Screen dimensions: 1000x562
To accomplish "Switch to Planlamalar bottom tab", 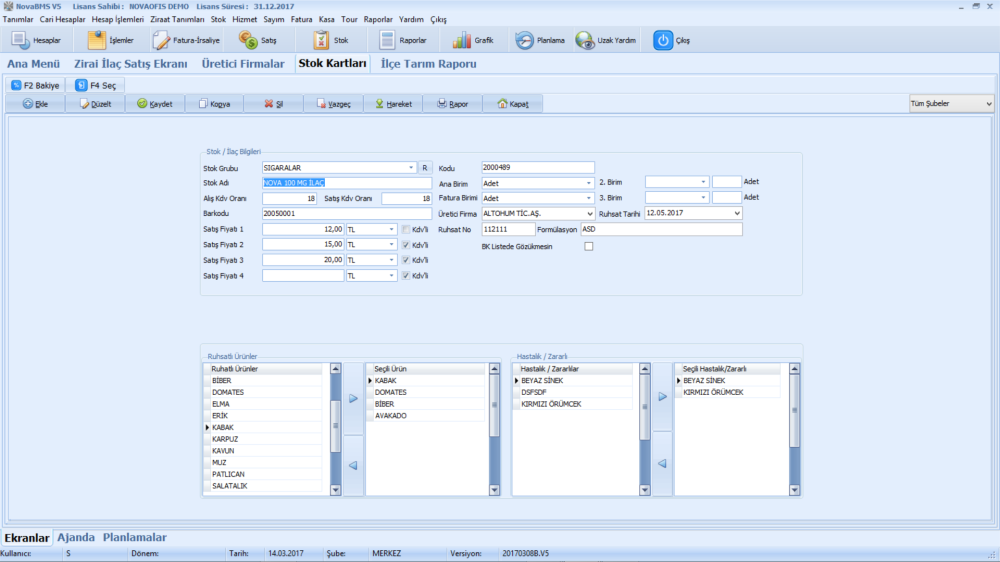I will tap(135, 537).
